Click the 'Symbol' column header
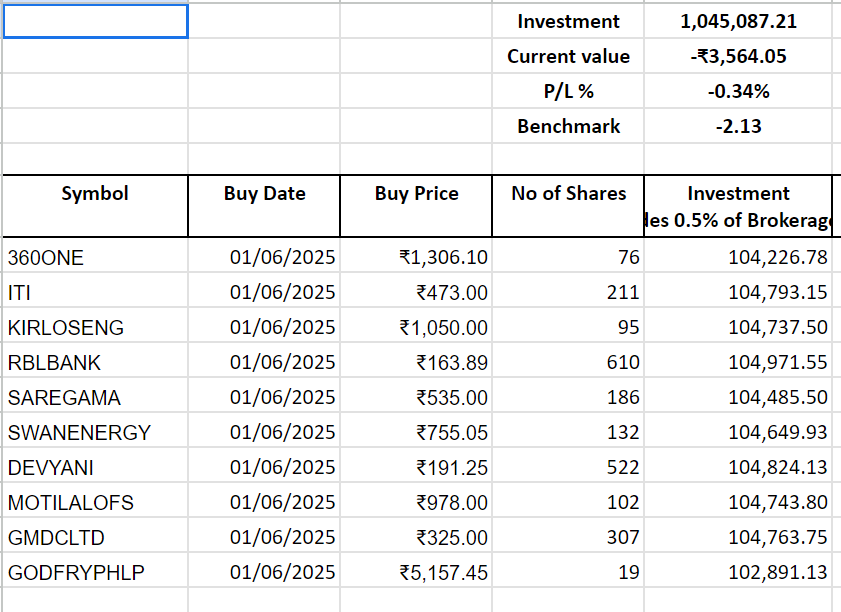Viewport: 841px width, 612px height. (x=95, y=206)
